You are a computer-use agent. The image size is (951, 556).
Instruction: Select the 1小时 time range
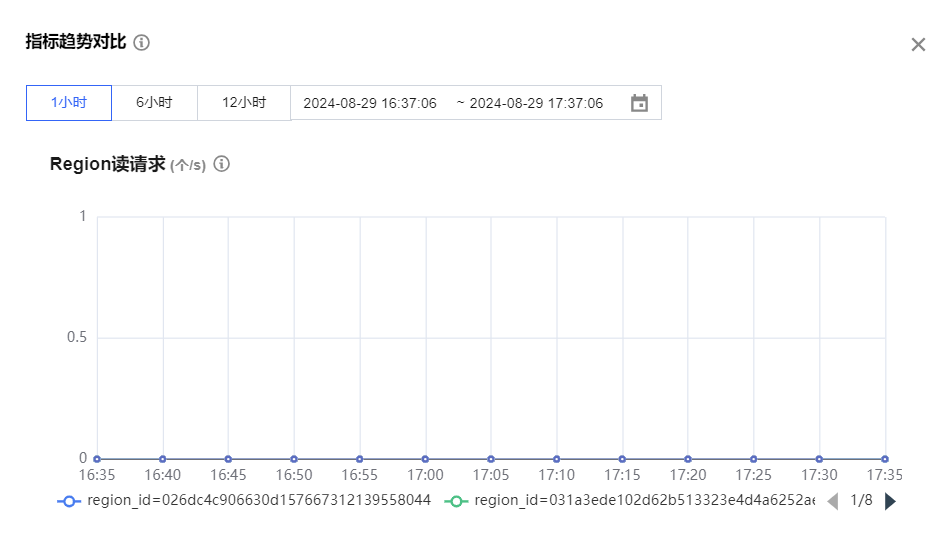(69, 103)
